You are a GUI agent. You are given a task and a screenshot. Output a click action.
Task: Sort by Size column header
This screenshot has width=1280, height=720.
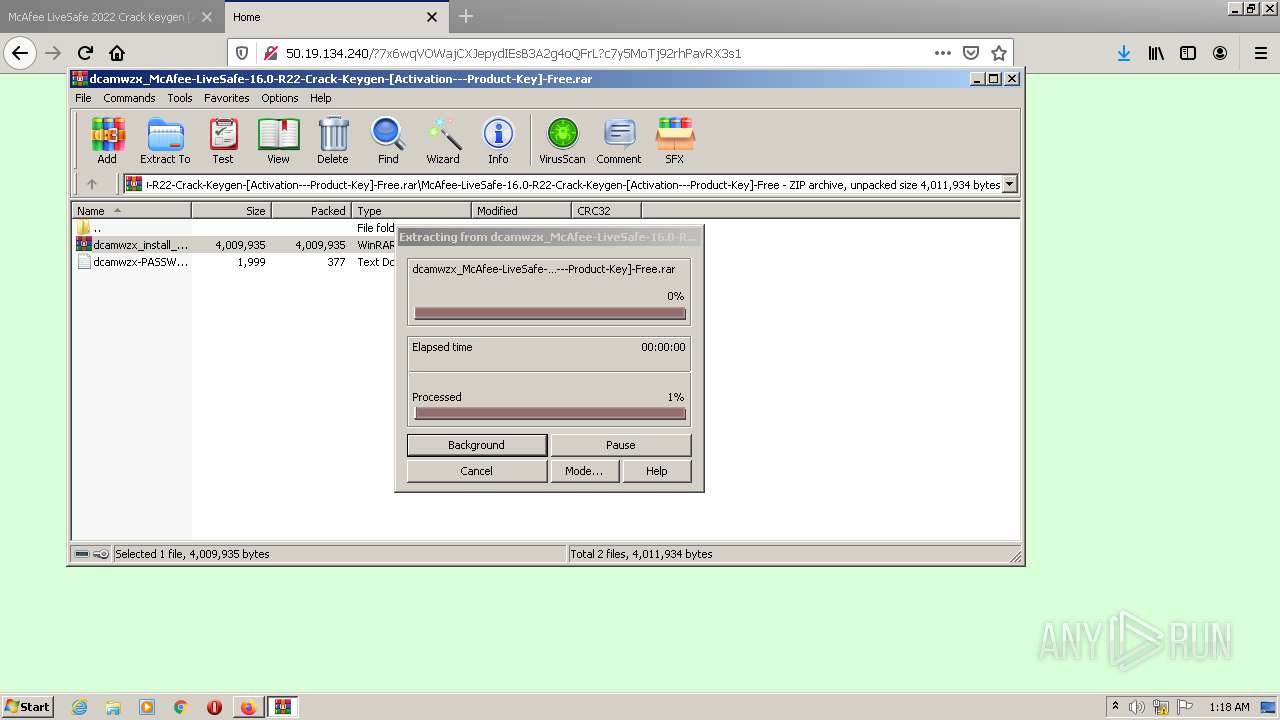pyautogui.click(x=231, y=210)
